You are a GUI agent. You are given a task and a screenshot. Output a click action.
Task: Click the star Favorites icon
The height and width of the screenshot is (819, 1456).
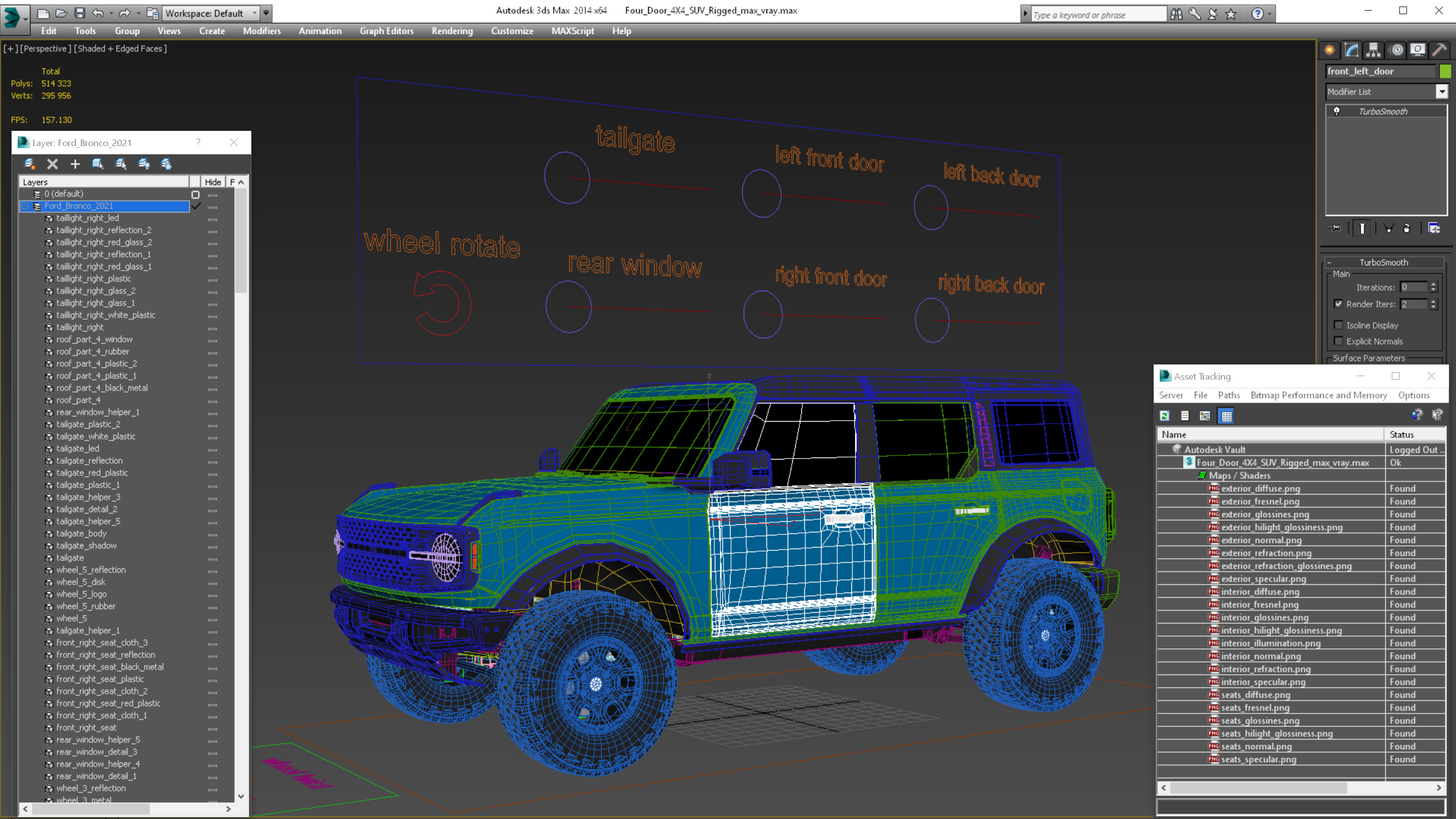pos(1231,14)
